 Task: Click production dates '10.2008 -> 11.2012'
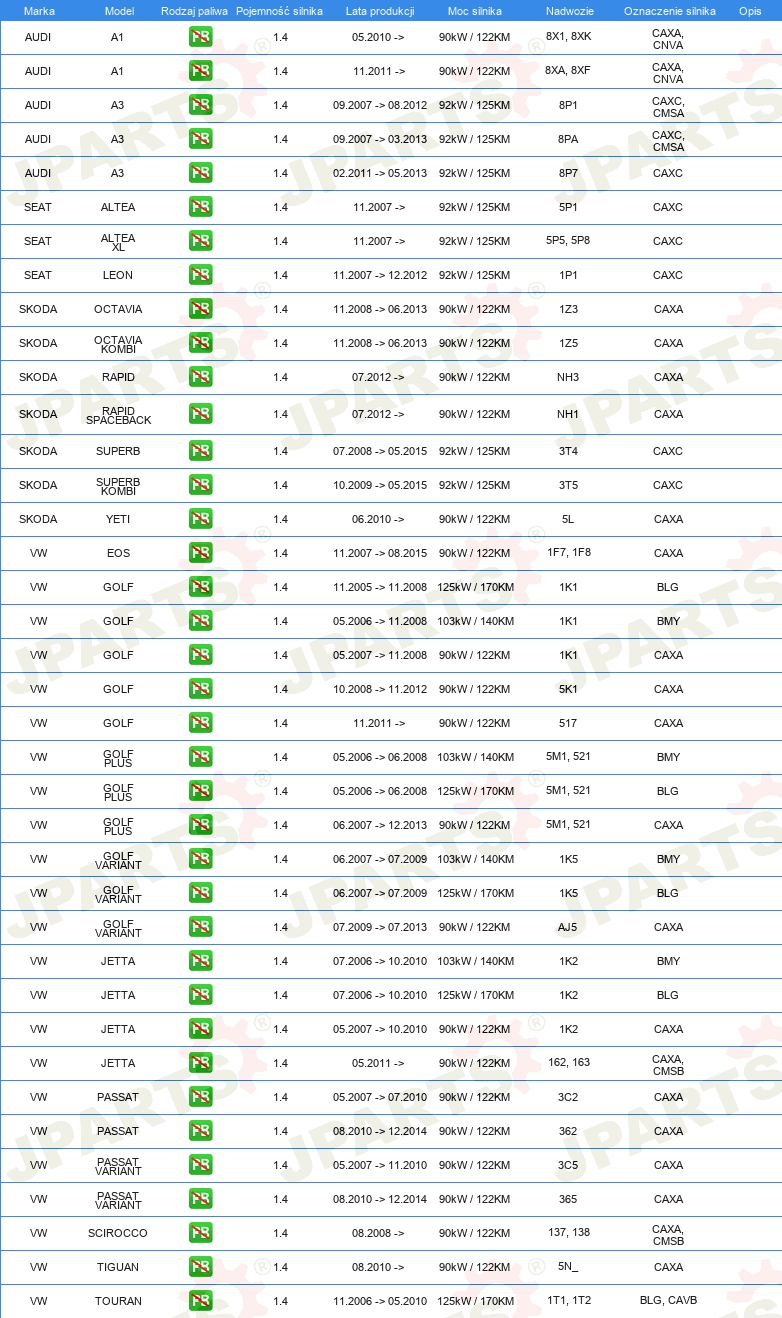[380, 689]
